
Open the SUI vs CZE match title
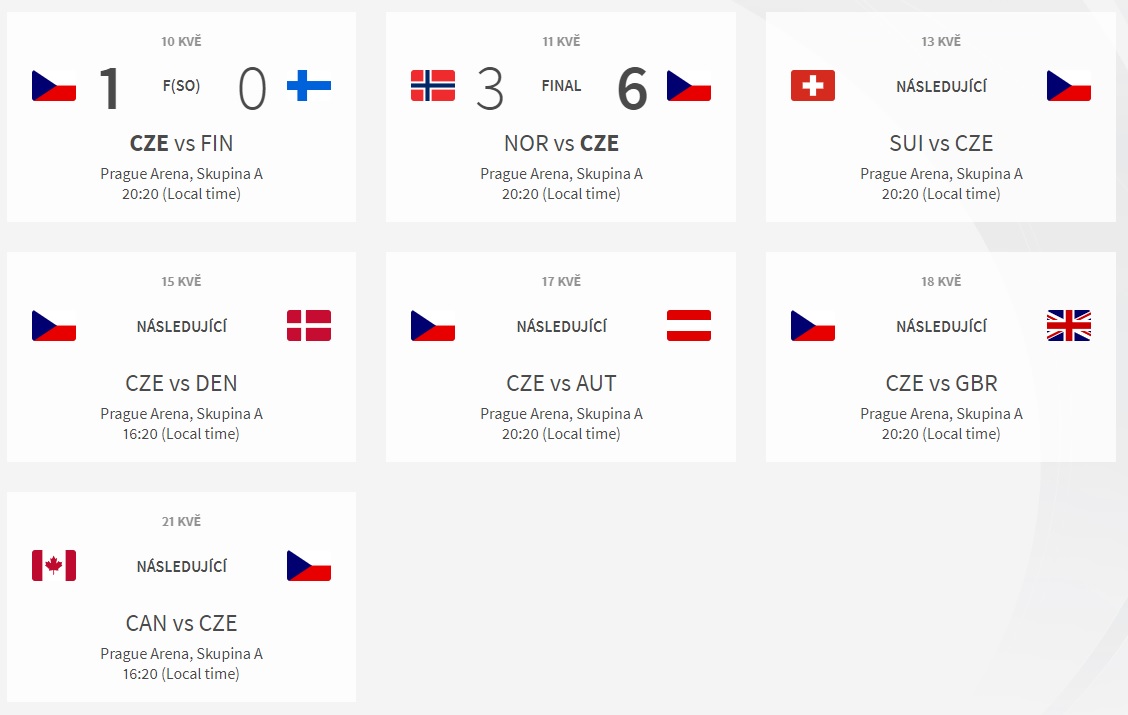pos(941,143)
